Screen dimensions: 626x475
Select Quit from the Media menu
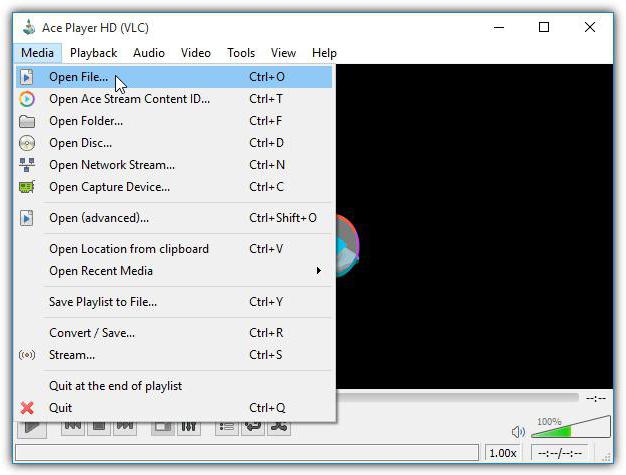(174, 408)
